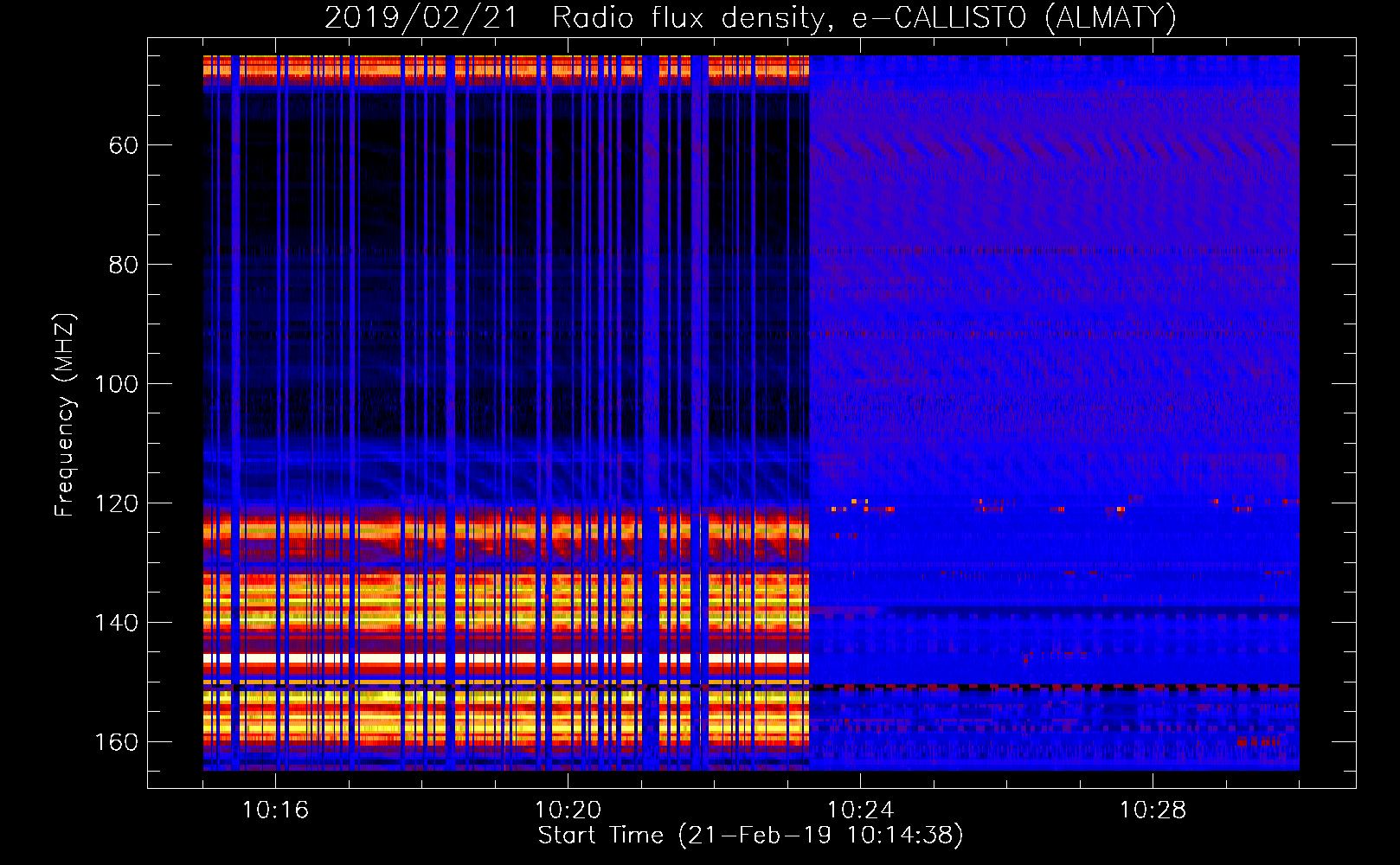Click the 10:28 time tick label
The image size is (1400, 865).
1153,811
